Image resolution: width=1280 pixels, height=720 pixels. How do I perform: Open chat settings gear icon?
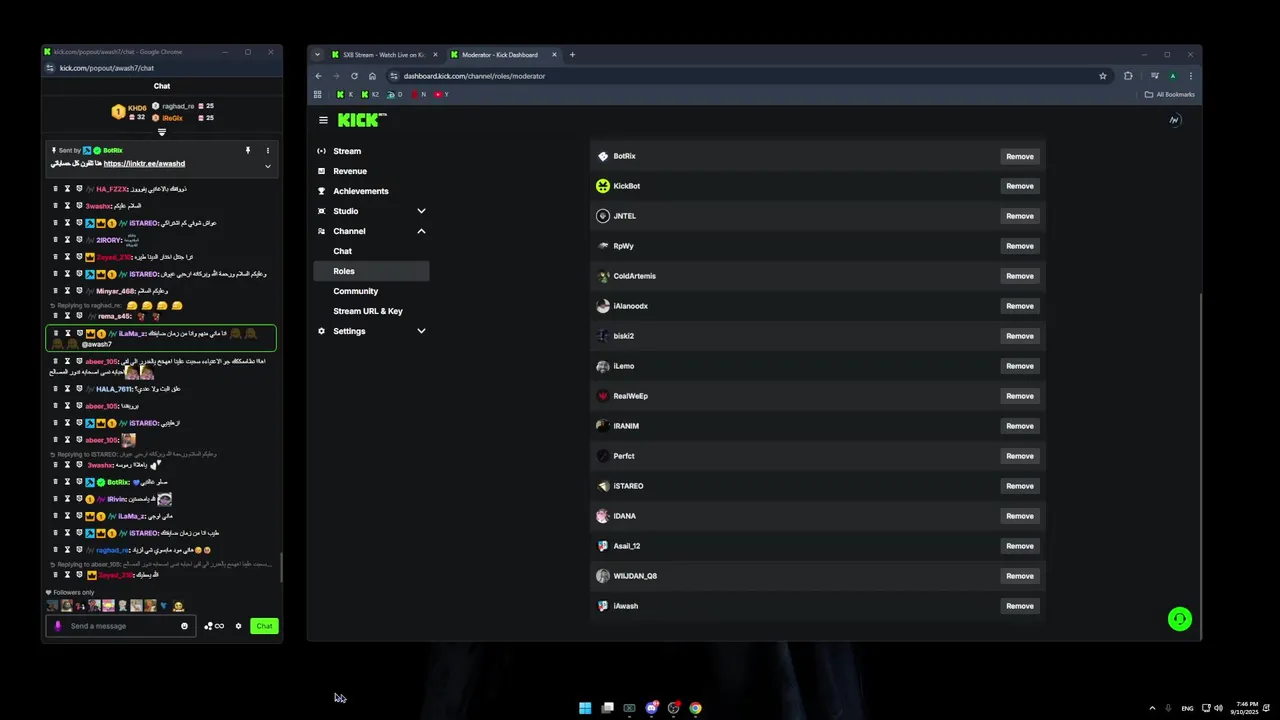click(238, 626)
